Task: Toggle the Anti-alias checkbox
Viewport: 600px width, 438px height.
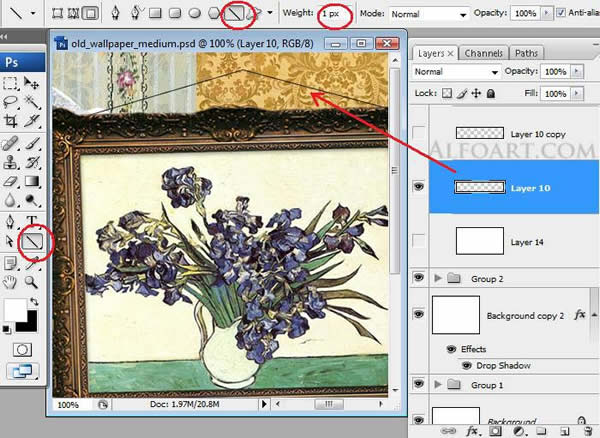Action: (x=561, y=13)
